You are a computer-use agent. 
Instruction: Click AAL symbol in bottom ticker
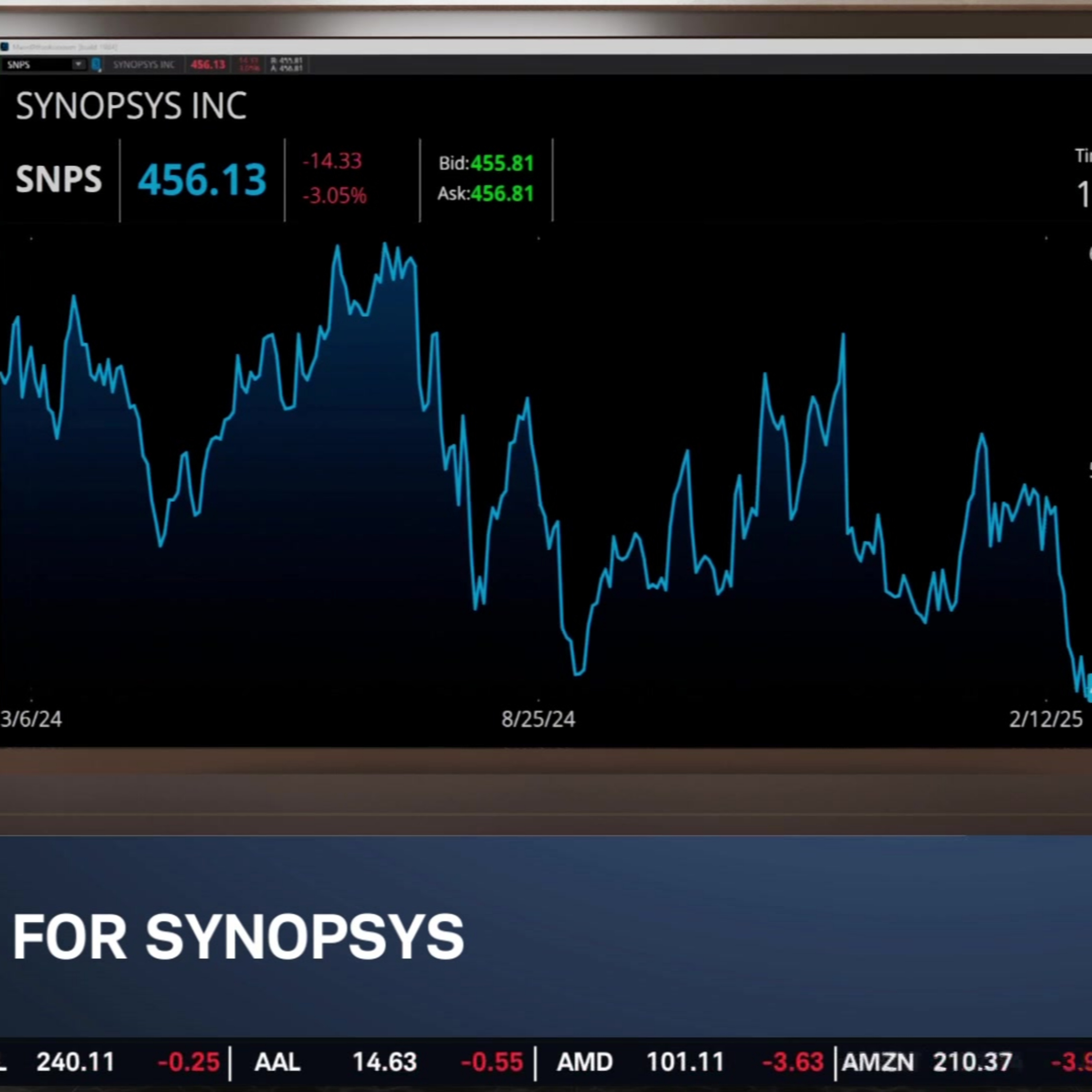pyautogui.click(x=277, y=1062)
